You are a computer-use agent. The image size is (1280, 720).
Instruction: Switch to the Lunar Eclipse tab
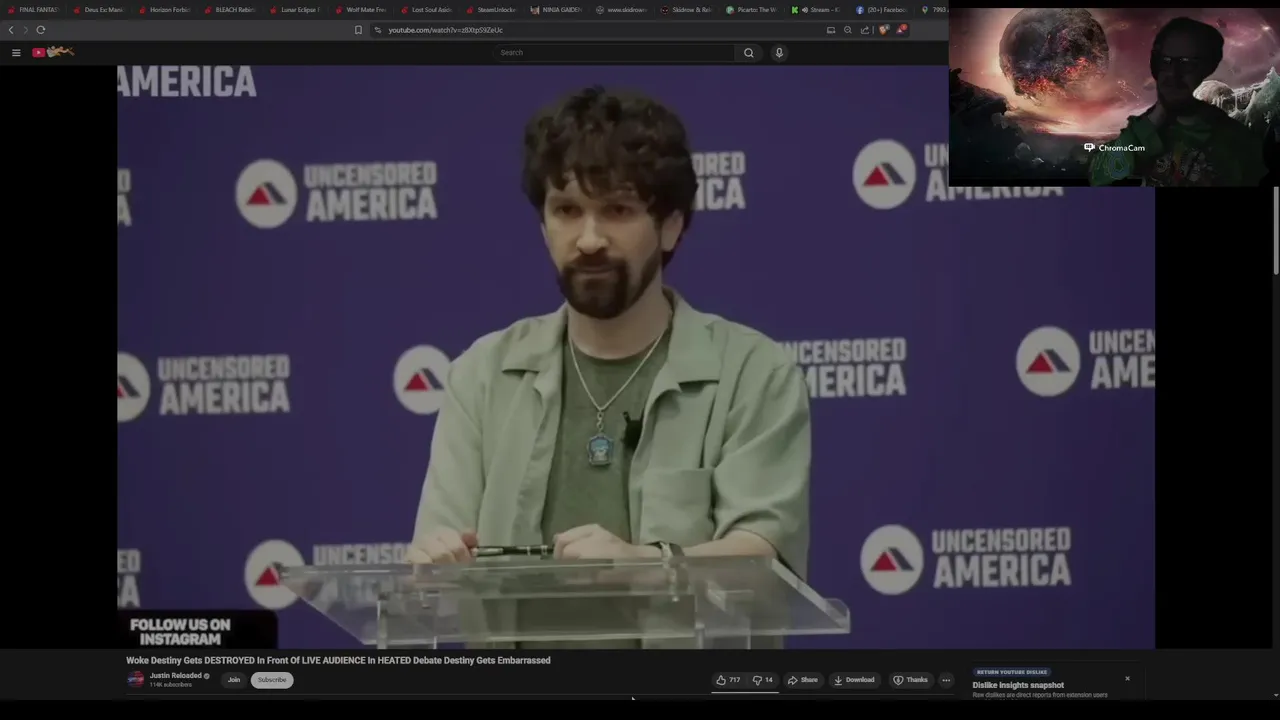[296, 10]
